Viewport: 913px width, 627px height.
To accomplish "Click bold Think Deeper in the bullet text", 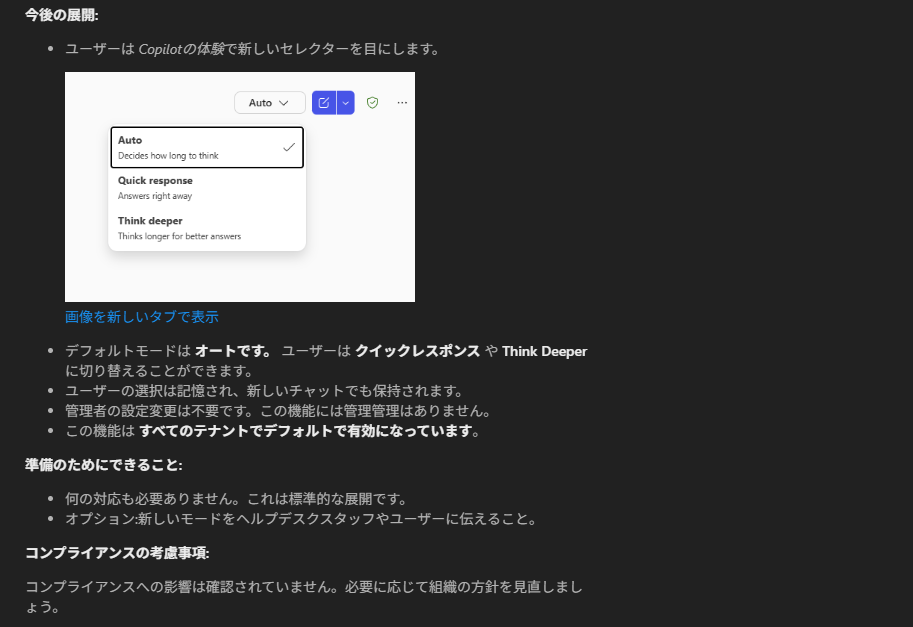I will click(x=544, y=351).
